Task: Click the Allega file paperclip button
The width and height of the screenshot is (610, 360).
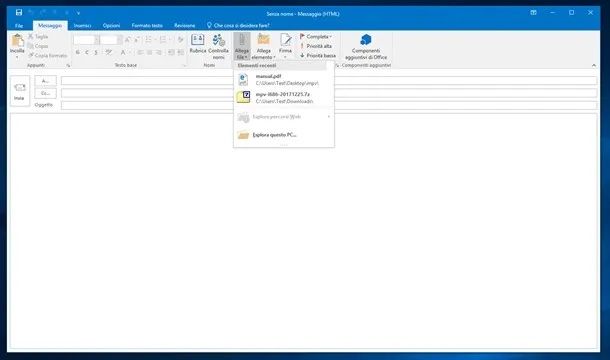Action: coord(242,46)
